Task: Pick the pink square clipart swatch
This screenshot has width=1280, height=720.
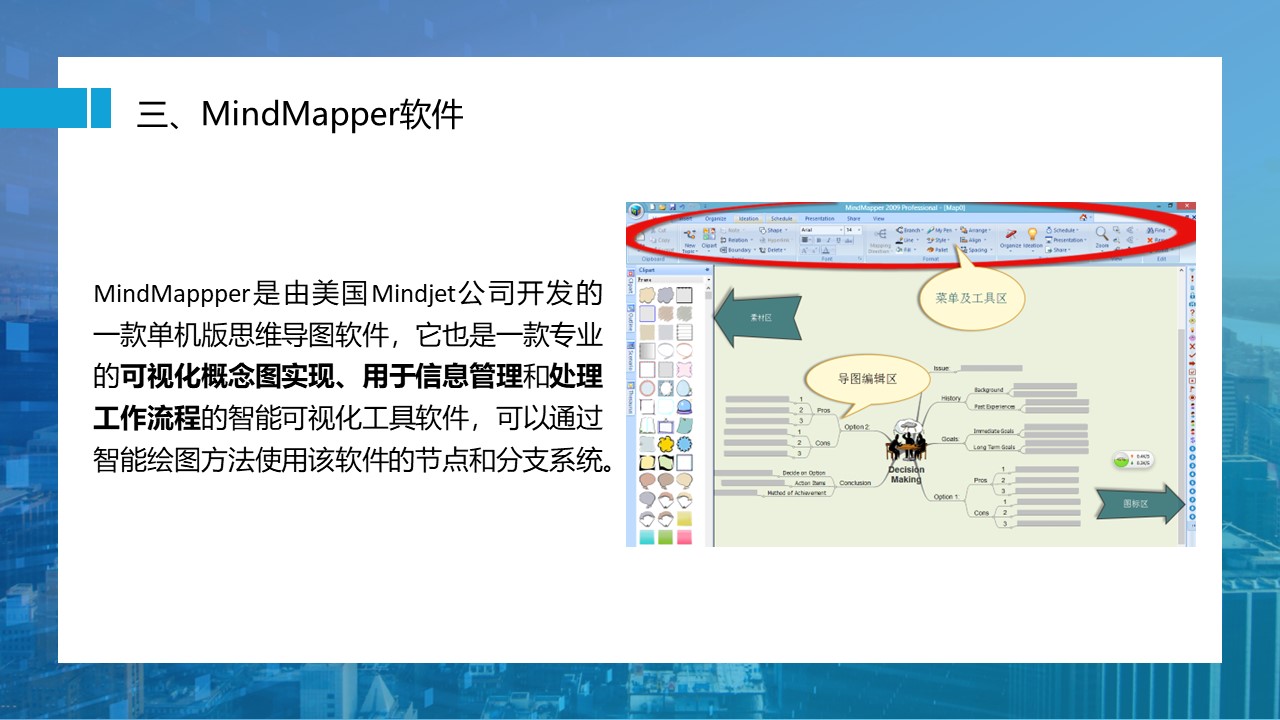Action: (x=684, y=537)
